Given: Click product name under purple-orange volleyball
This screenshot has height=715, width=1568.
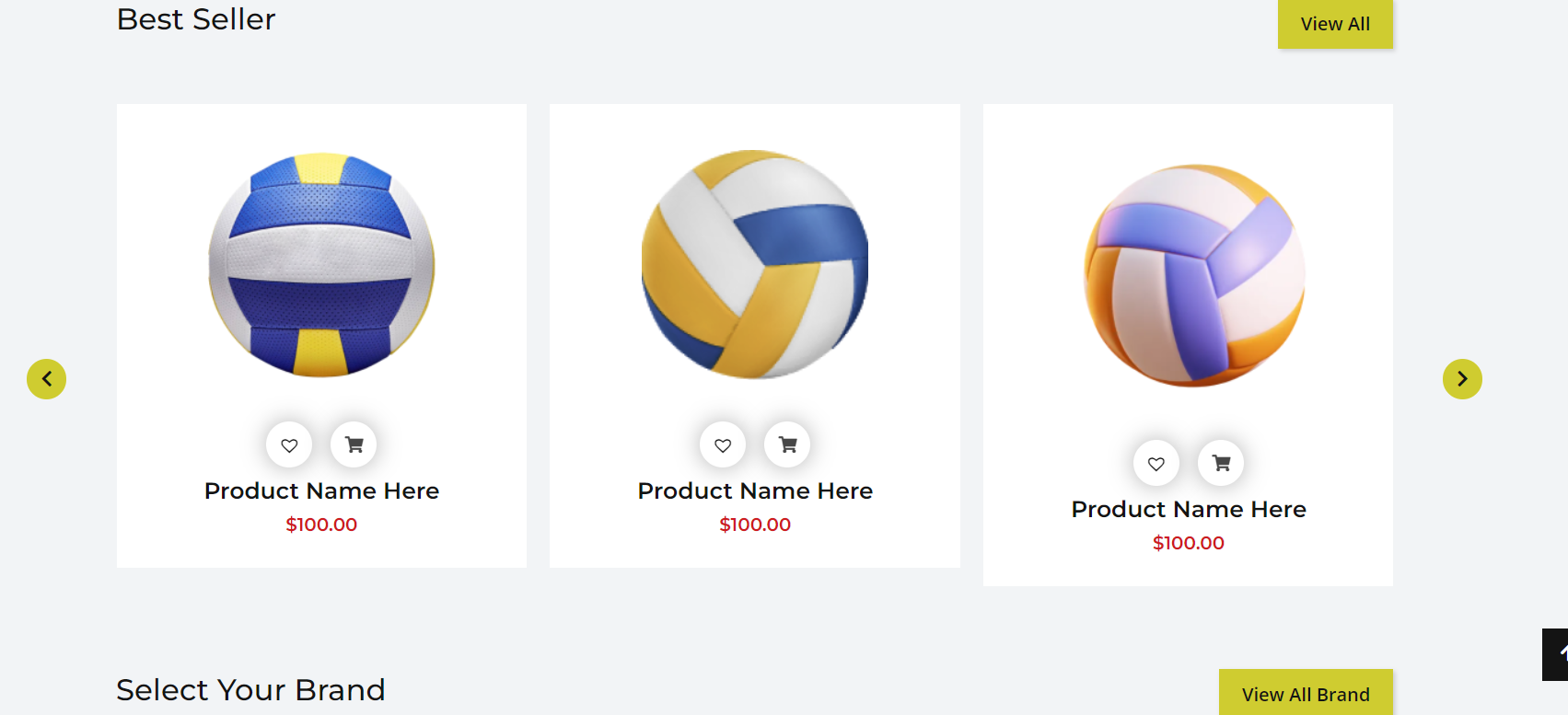Looking at the screenshot, I should tap(1189, 510).
